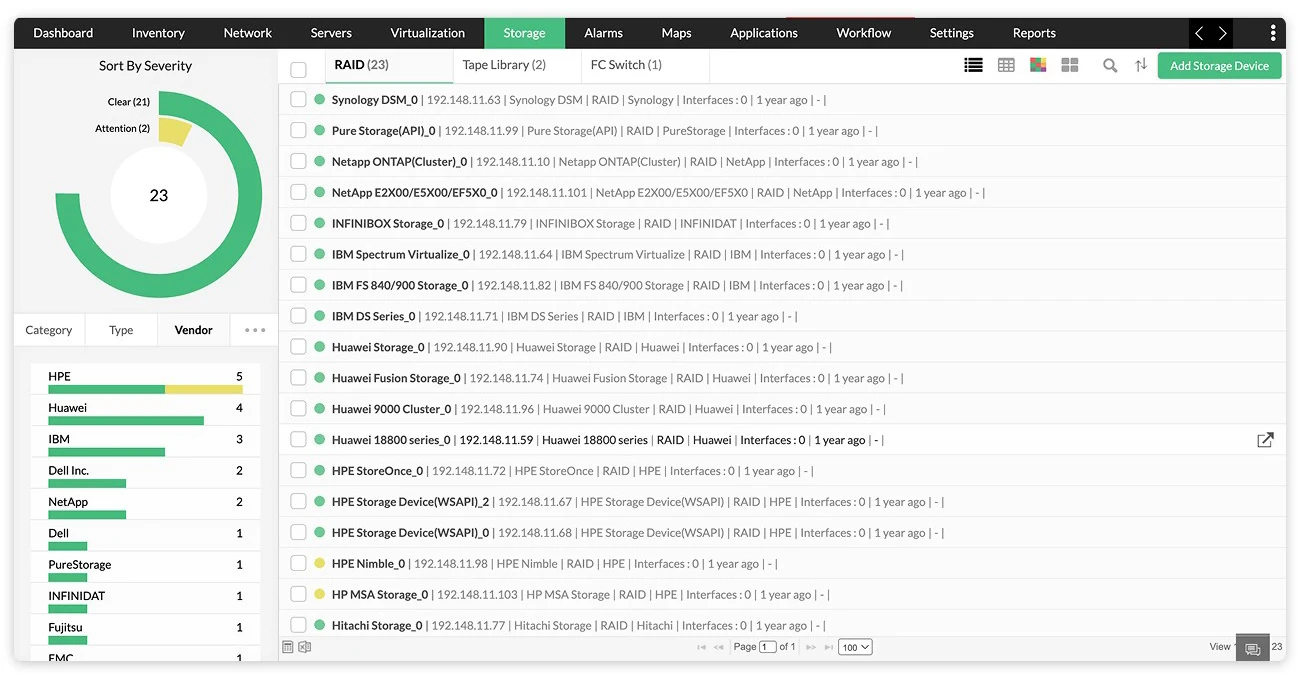
Task: Open IBM FS 840/900 Storage_0 device link
Action: [x=400, y=286]
